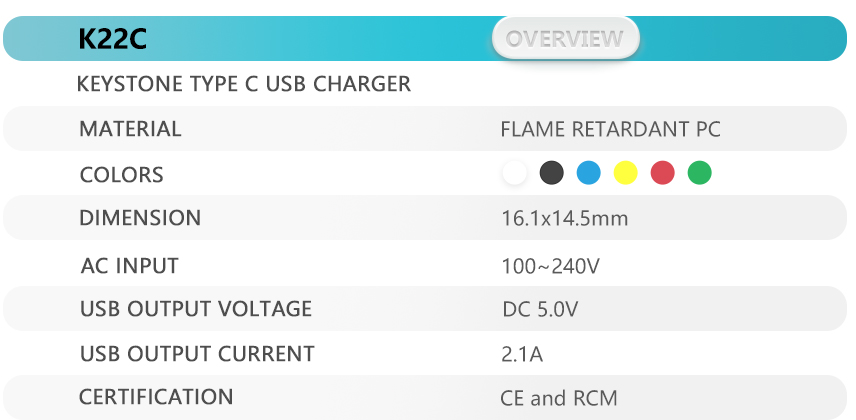
Task: Click the DC 5.0V value
Action: (x=540, y=310)
